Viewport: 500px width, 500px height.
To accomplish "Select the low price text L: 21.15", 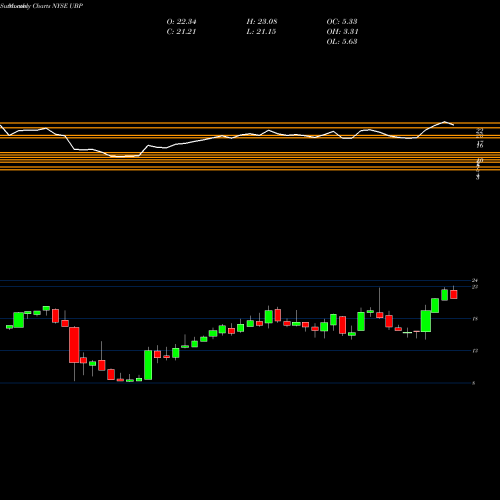I will pos(261,32).
